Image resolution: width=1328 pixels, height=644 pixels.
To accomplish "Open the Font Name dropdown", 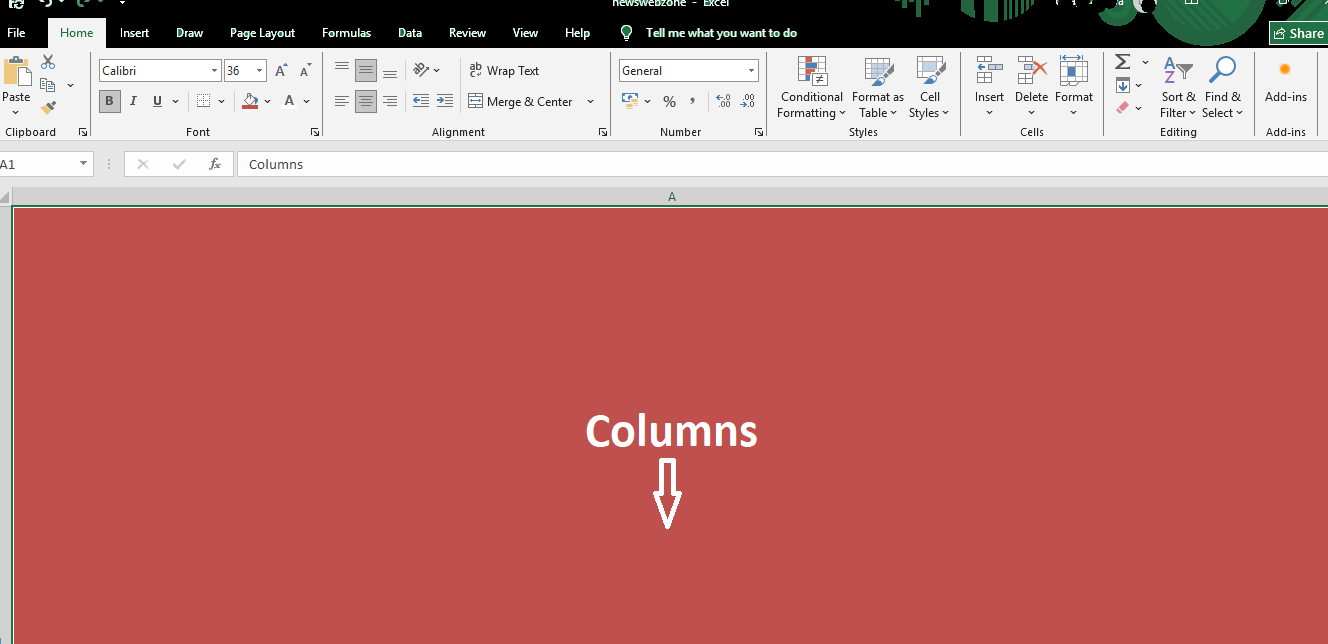I will (213, 70).
